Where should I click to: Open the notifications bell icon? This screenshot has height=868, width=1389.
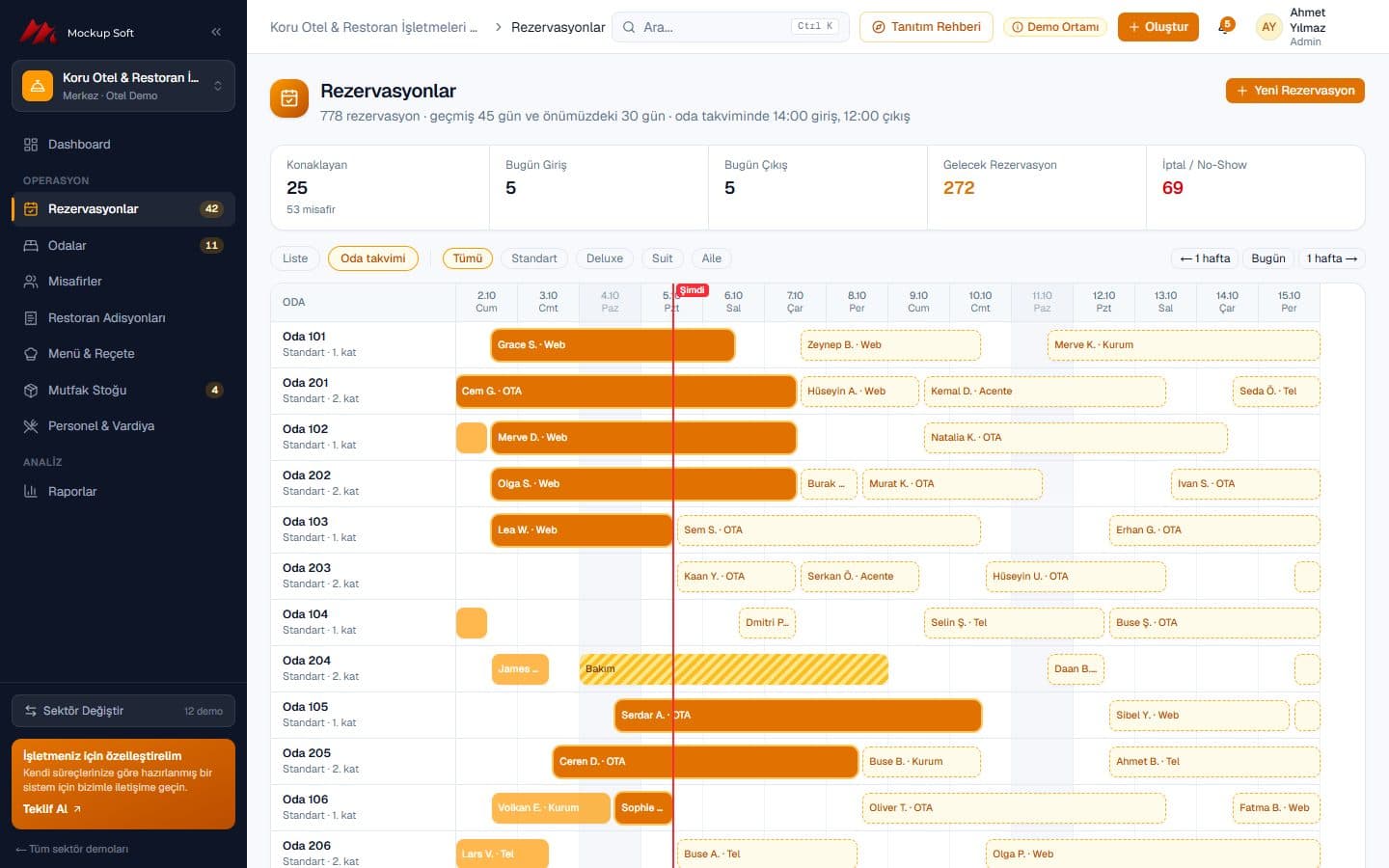click(x=1224, y=27)
